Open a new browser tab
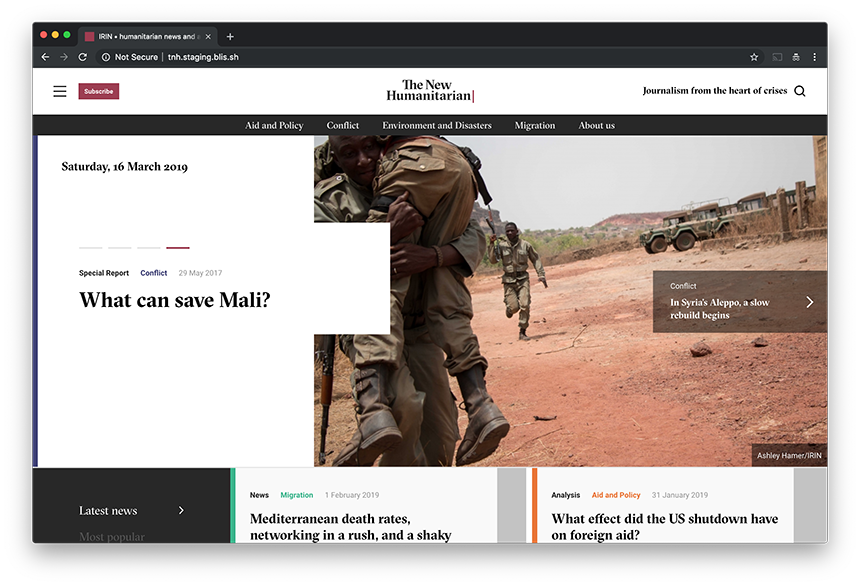The width and height of the screenshot is (860, 586). [x=230, y=37]
